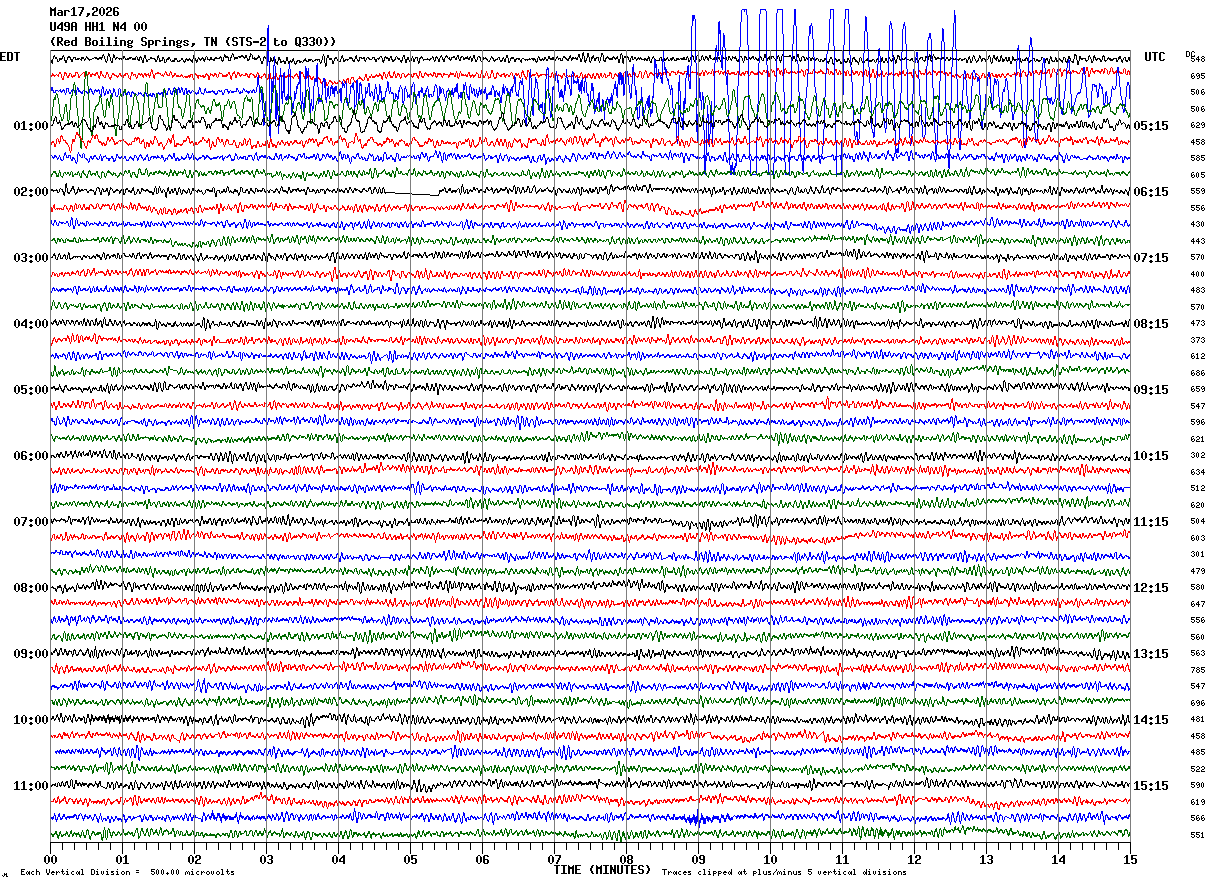
Task: Click the 'Each Vertical Division = 500.00 microvolts' note
Action: pyautogui.click(x=127, y=872)
